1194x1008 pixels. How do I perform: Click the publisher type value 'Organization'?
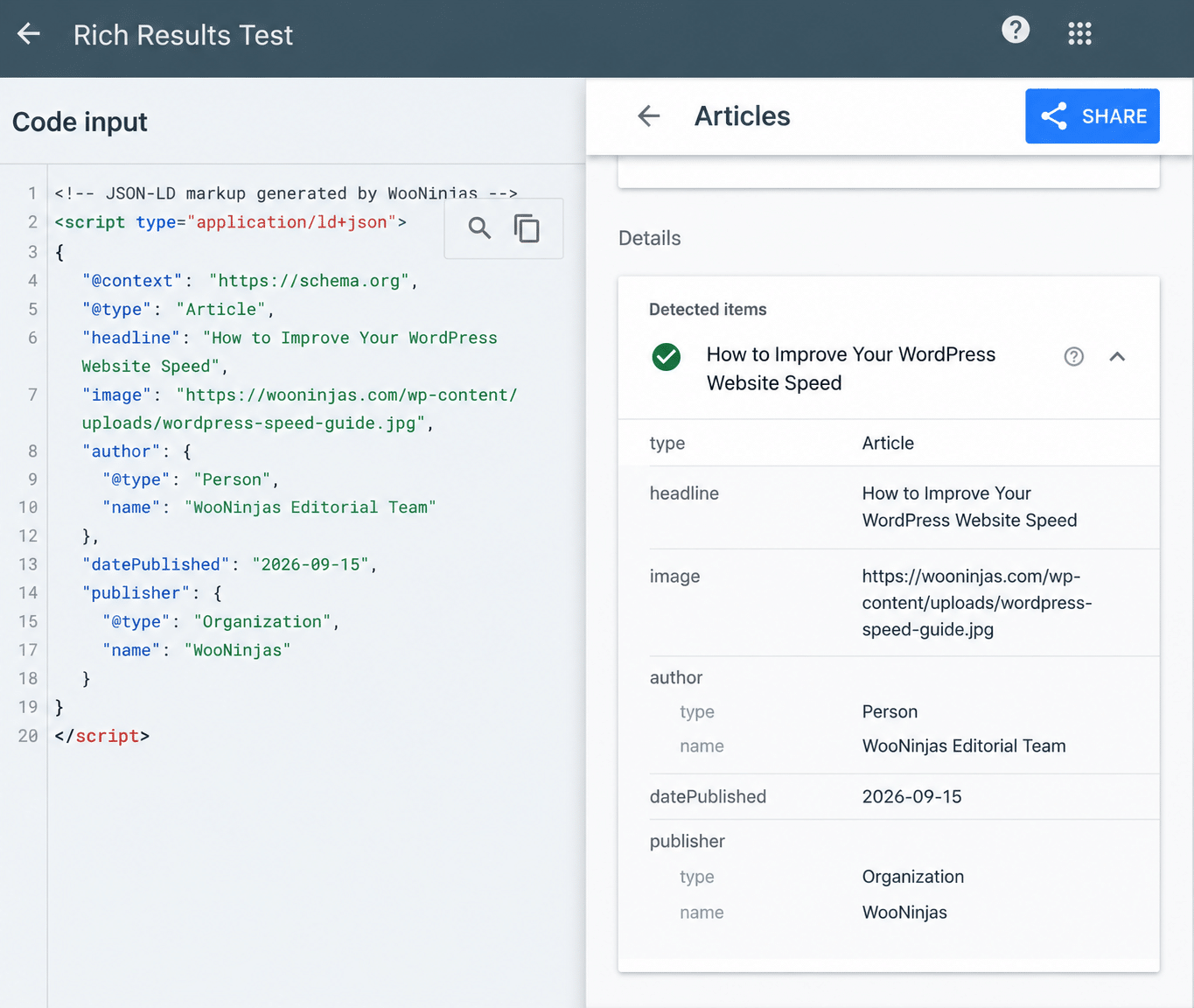coord(913,877)
